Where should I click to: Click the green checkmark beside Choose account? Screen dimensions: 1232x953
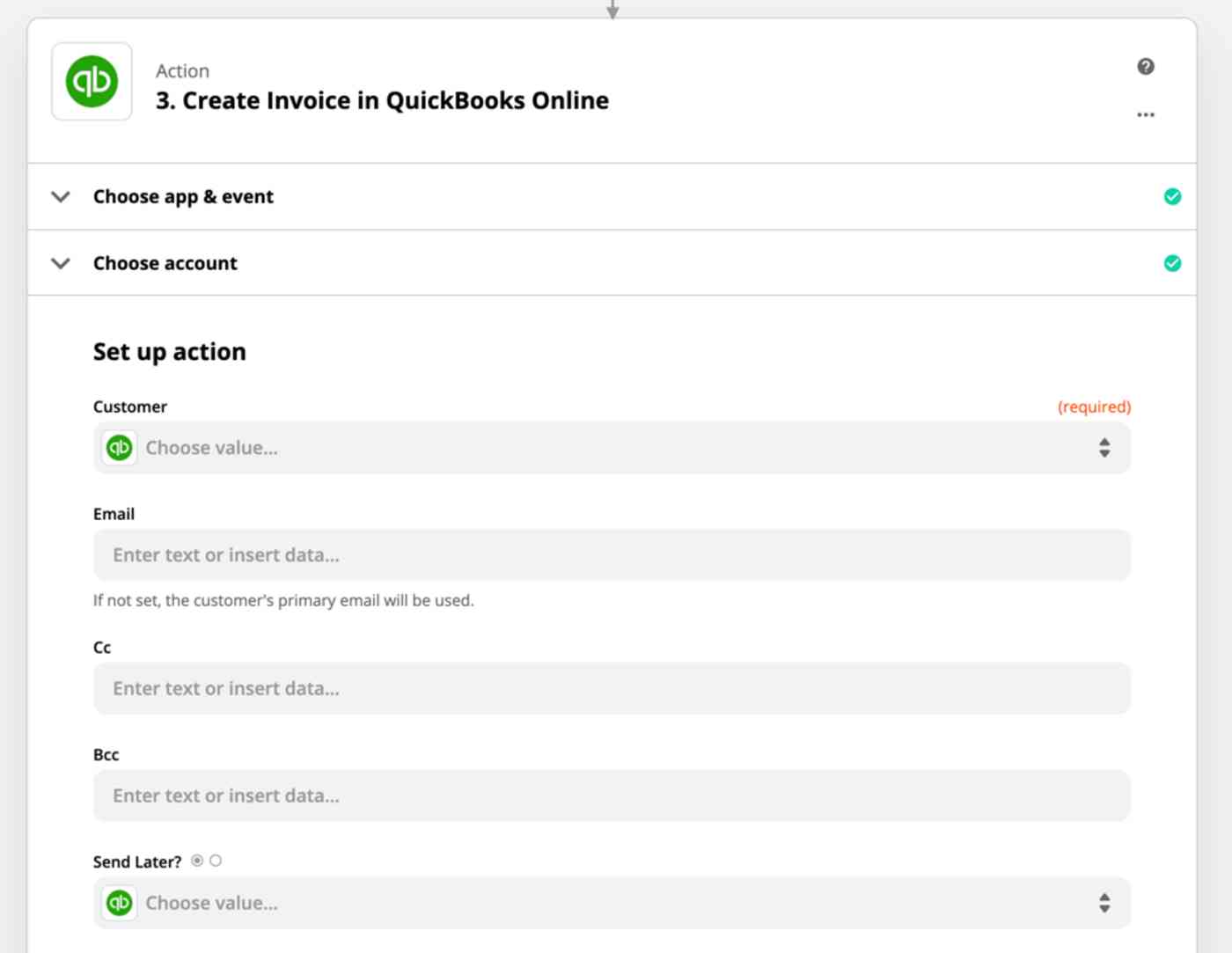[x=1172, y=263]
